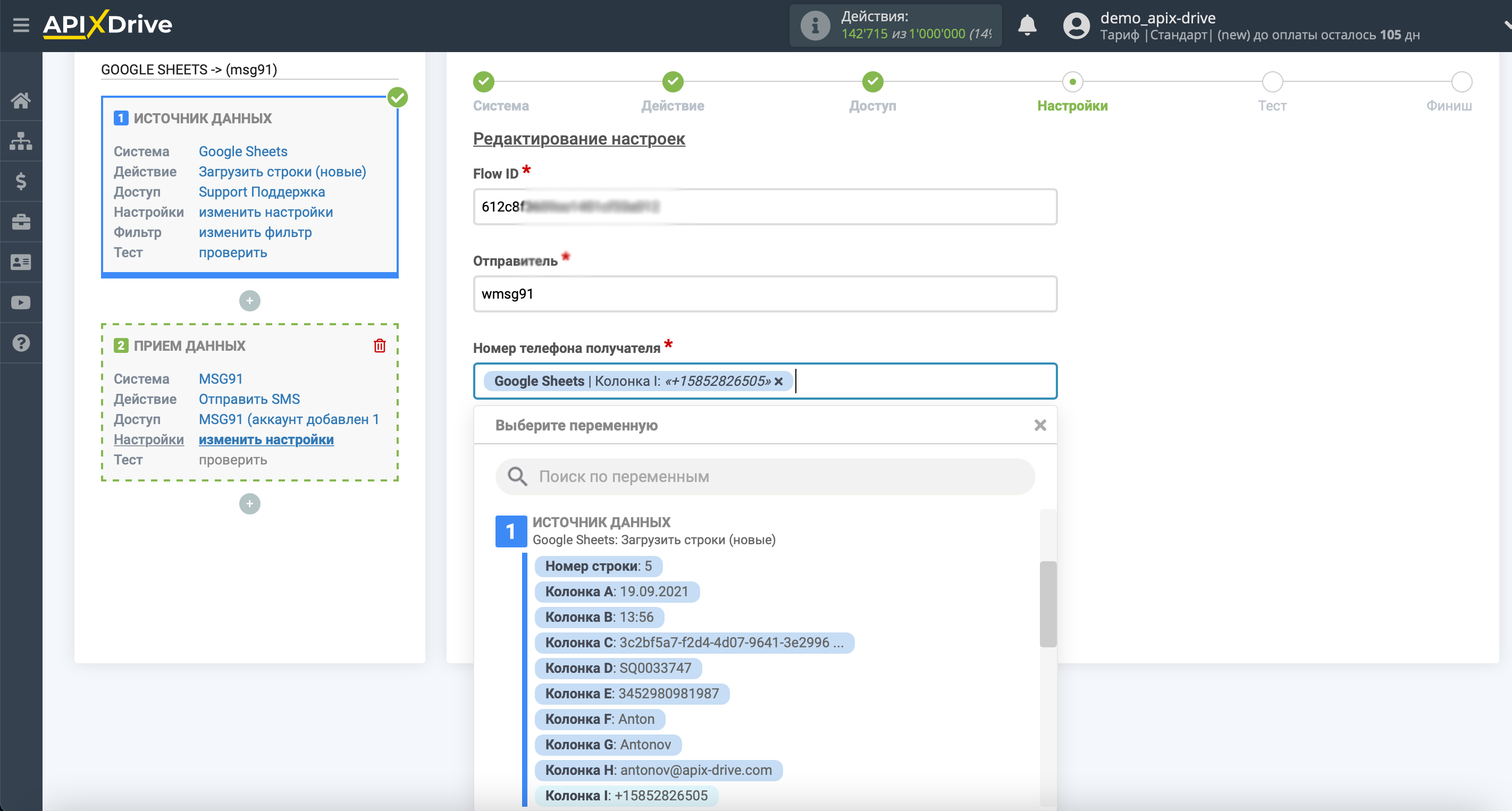Open the briefcase sidebar icon
The width and height of the screenshot is (1512, 811).
(x=21, y=222)
